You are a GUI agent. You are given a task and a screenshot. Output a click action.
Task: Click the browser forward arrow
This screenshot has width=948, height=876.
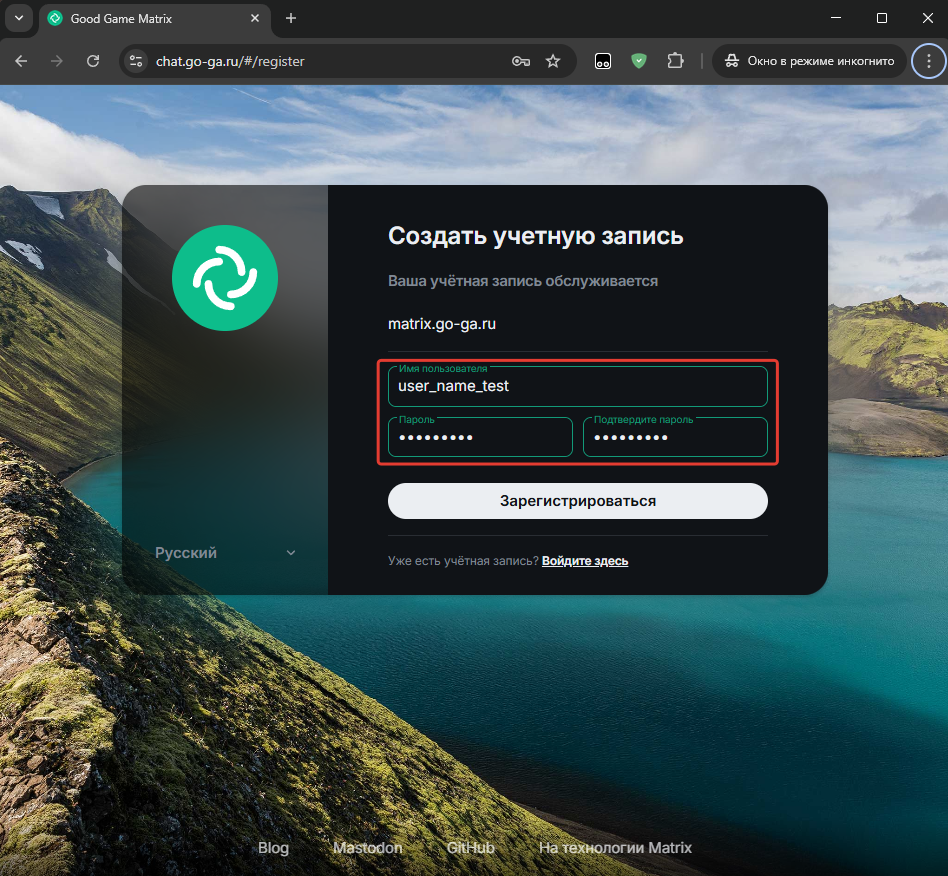click(57, 61)
